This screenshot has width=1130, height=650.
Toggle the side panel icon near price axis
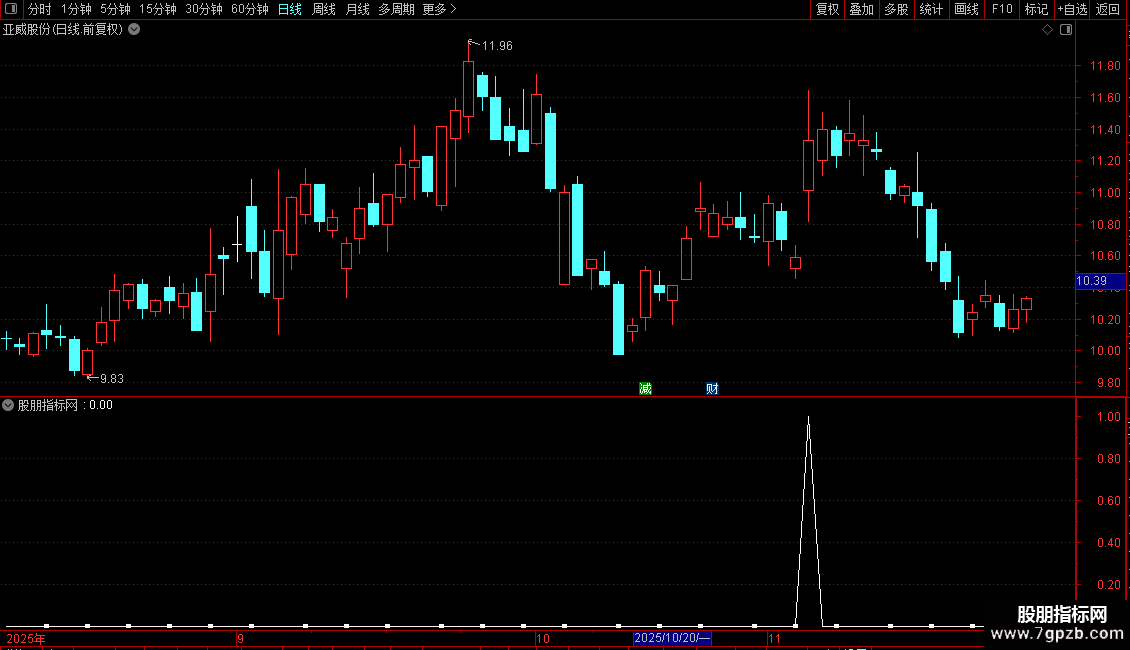(1066, 30)
